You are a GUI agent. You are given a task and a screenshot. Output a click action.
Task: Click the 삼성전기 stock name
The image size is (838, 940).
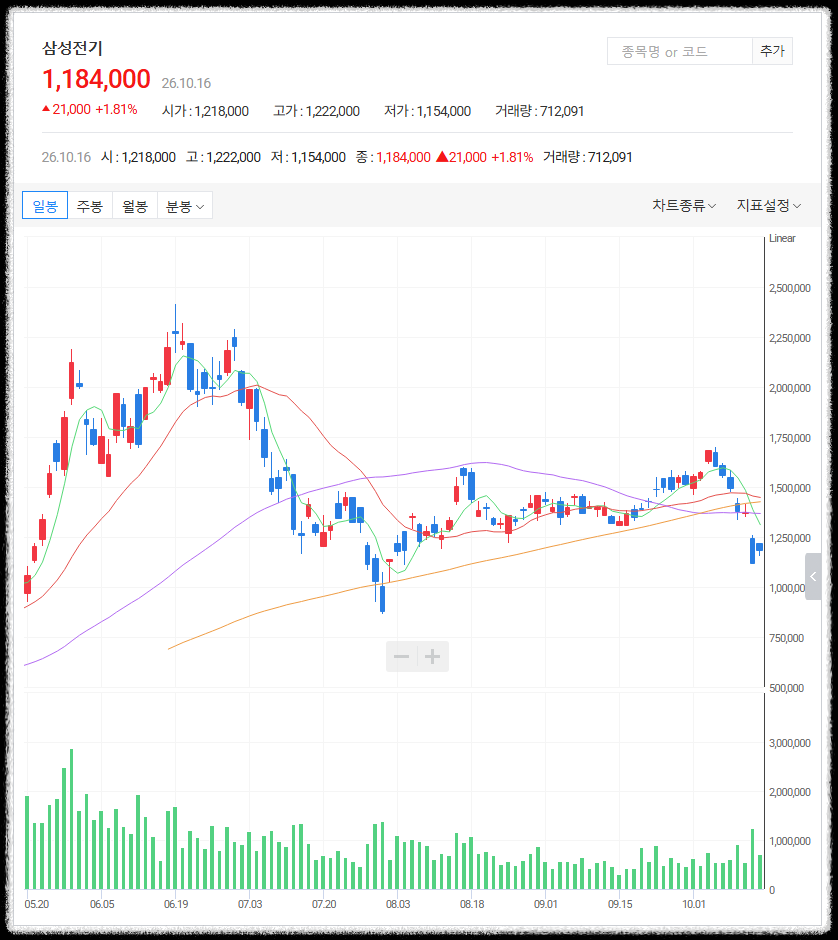coord(73,48)
